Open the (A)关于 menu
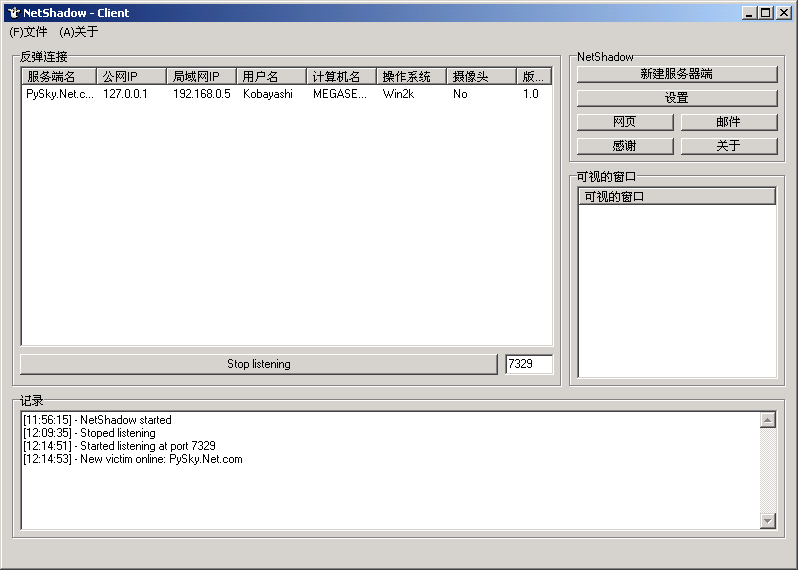 78,32
